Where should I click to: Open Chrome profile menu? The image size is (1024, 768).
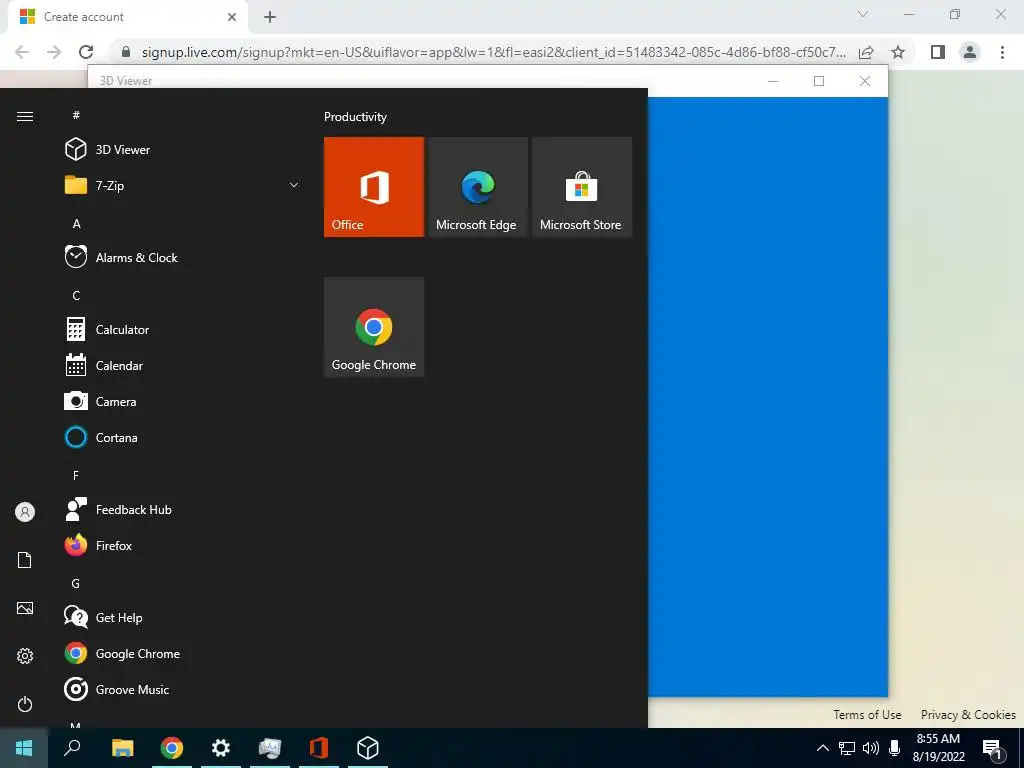970,52
